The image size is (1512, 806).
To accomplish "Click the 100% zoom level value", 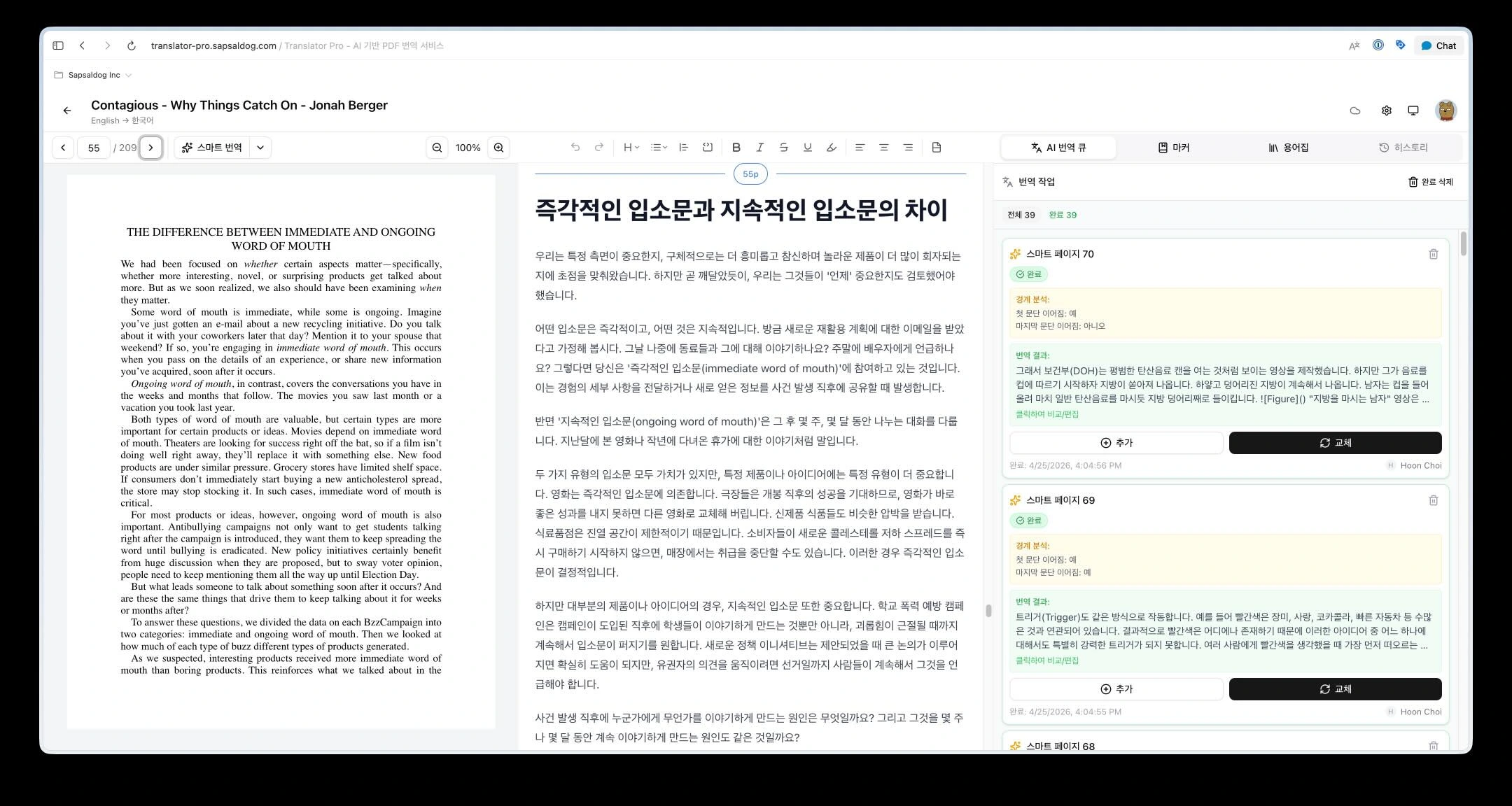I will (x=468, y=148).
